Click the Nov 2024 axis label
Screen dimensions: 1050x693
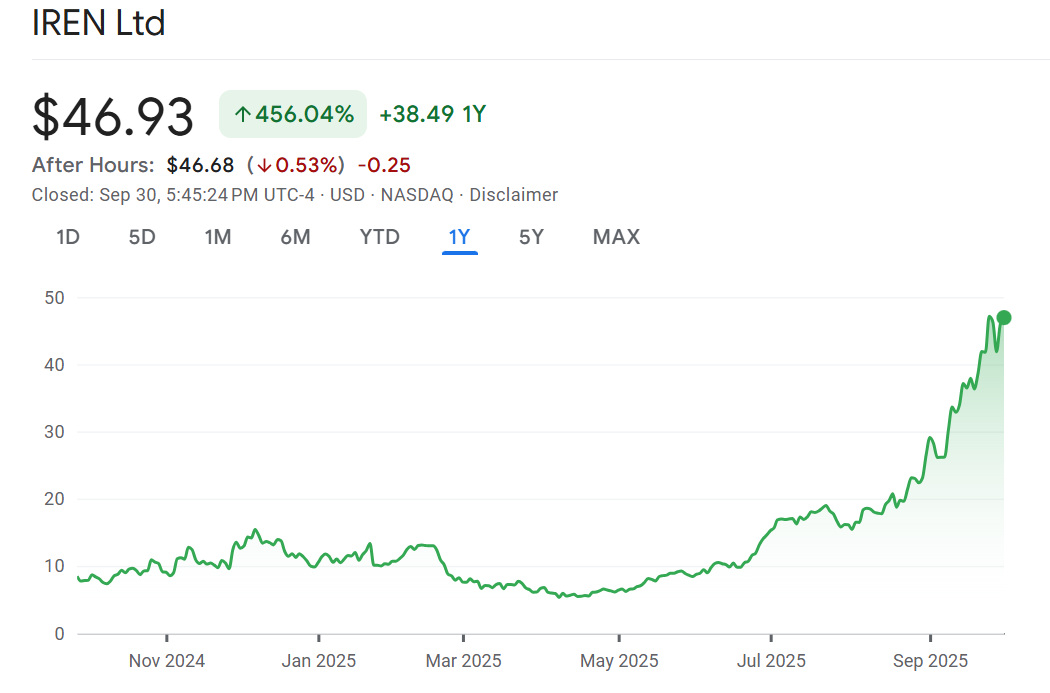coord(167,661)
